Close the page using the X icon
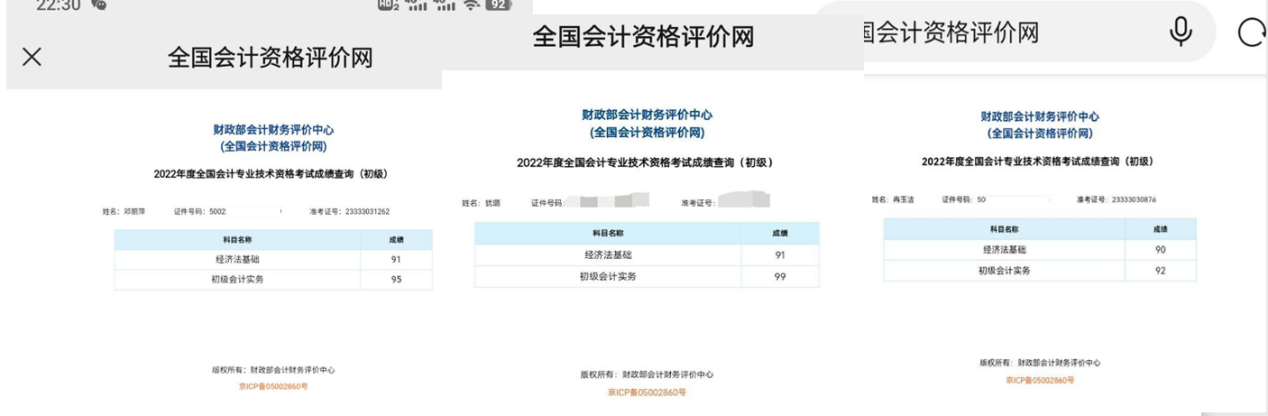 click(x=32, y=57)
